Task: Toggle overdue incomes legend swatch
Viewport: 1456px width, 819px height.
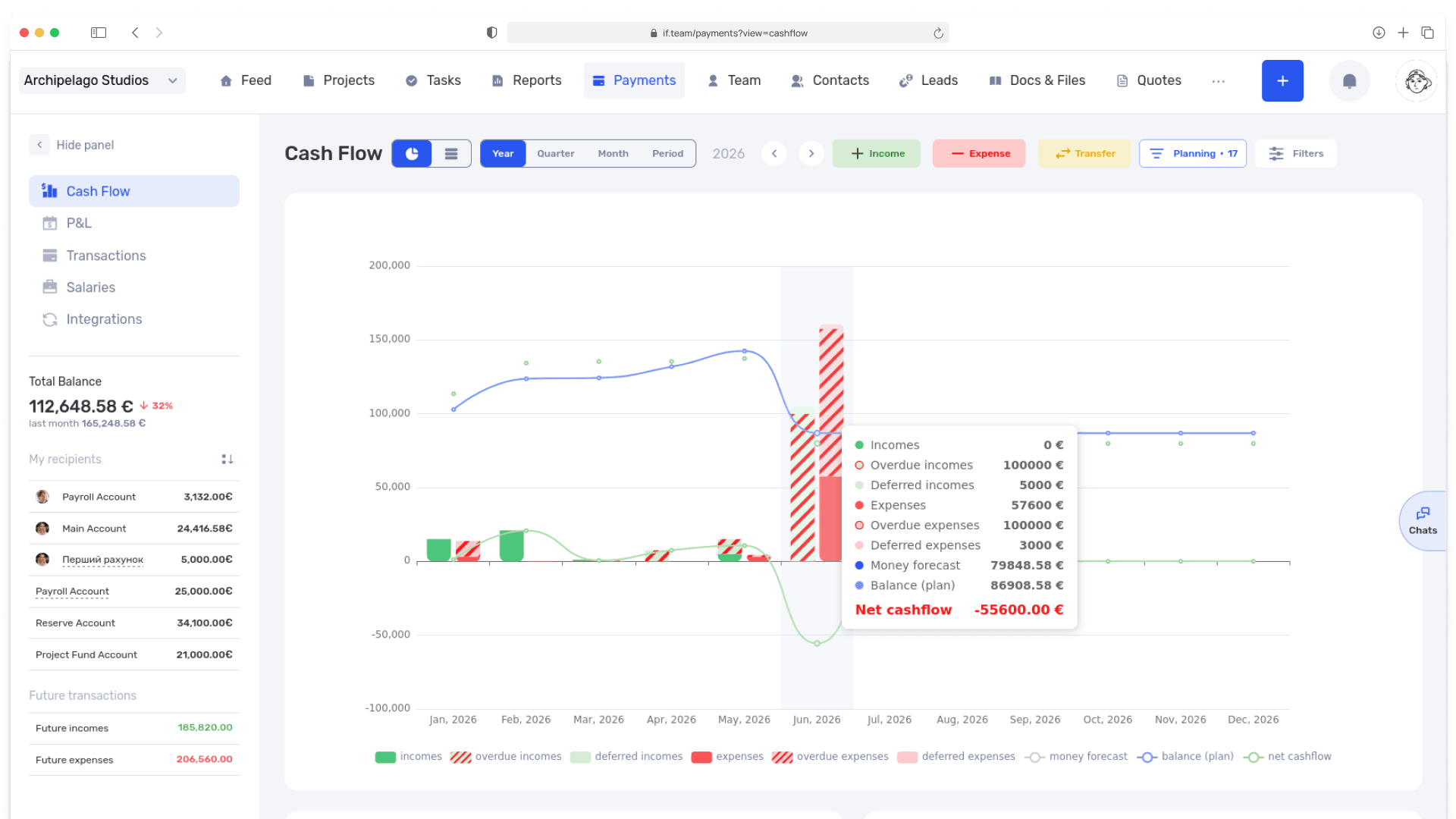Action: tap(460, 757)
